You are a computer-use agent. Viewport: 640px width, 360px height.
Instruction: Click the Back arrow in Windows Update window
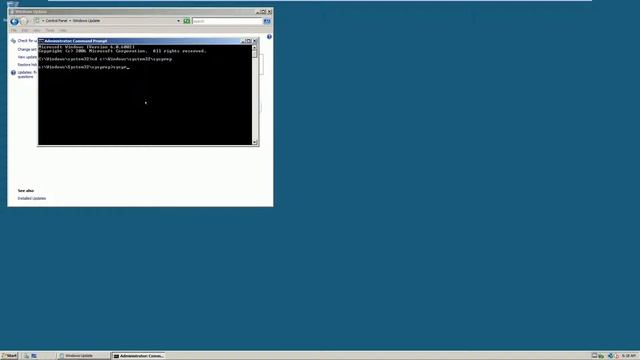coord(14,21)
